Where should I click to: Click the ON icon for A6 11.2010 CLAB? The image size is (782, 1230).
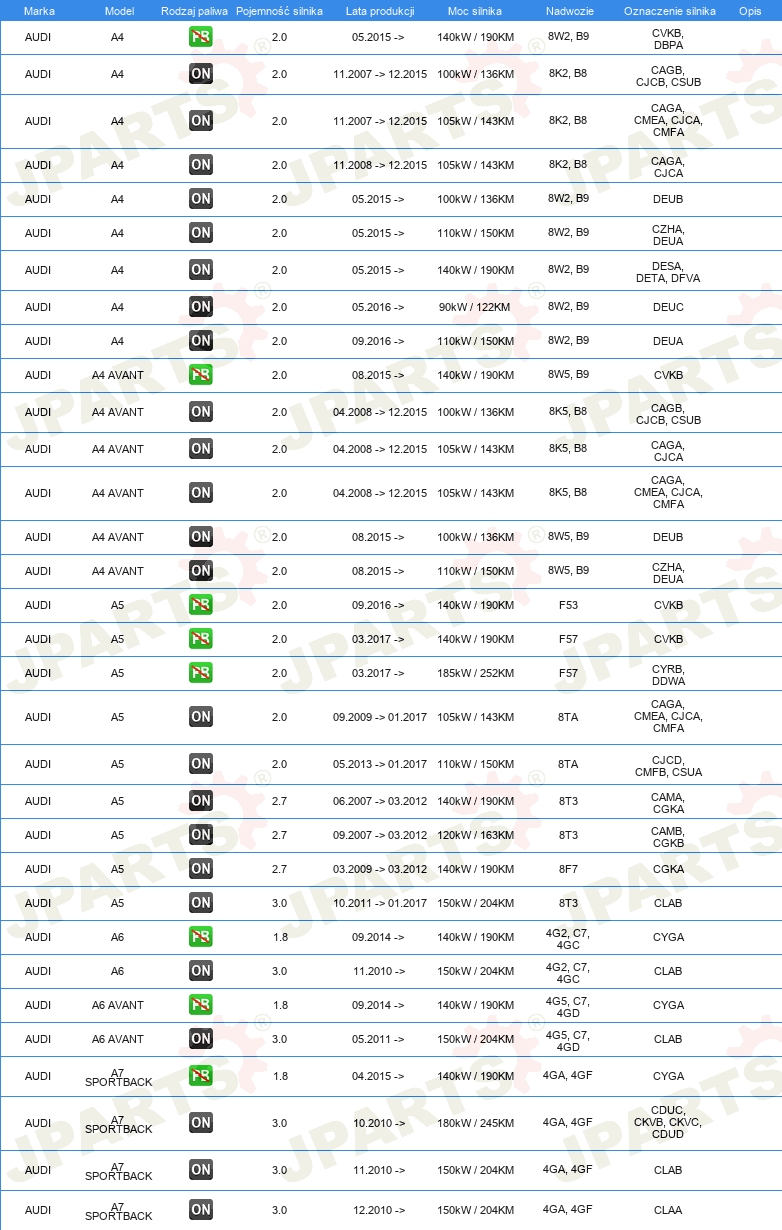201,971
